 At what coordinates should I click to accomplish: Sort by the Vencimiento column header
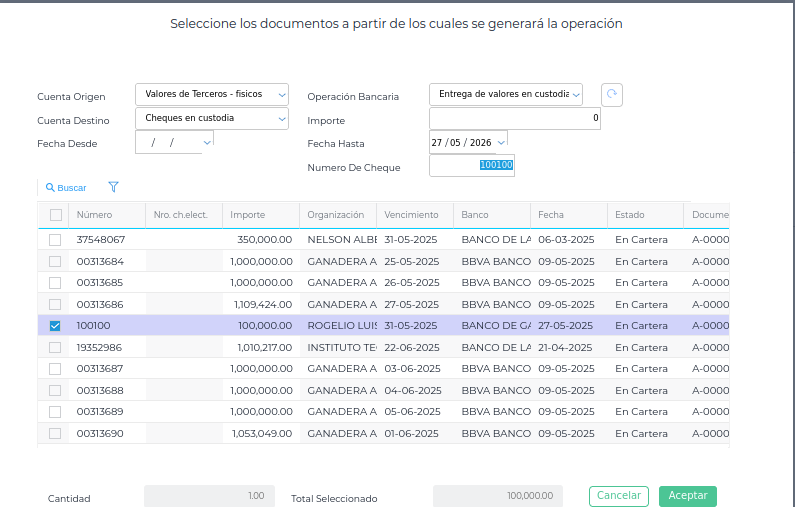pyautogui.click(x=411, y=215)
